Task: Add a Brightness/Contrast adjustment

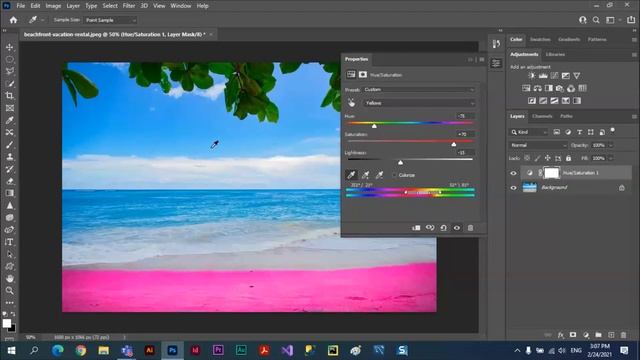Action: (531, 76)
